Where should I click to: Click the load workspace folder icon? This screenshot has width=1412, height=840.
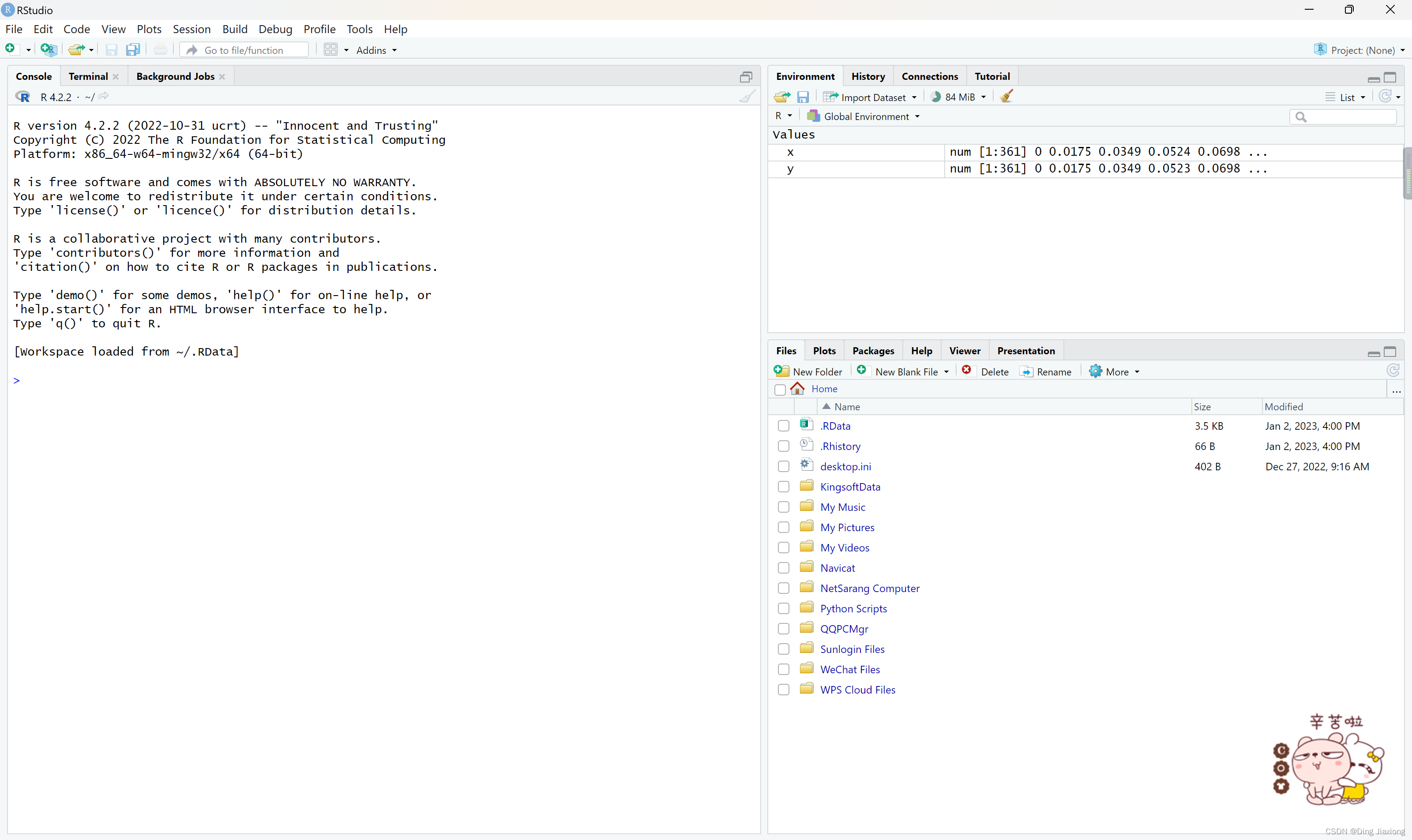point(782,97)
